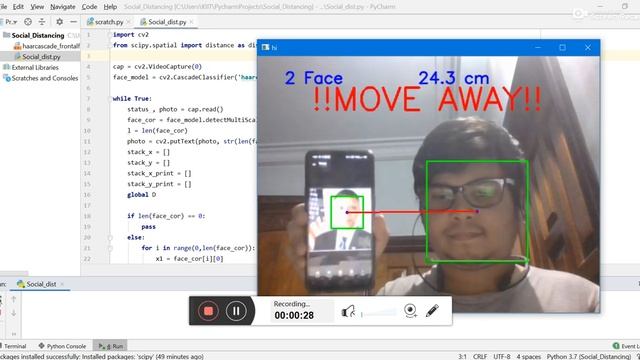This screenshot has height=360, width=640.
Task: Click the 'global D' code line
Action: pos(142,195)
